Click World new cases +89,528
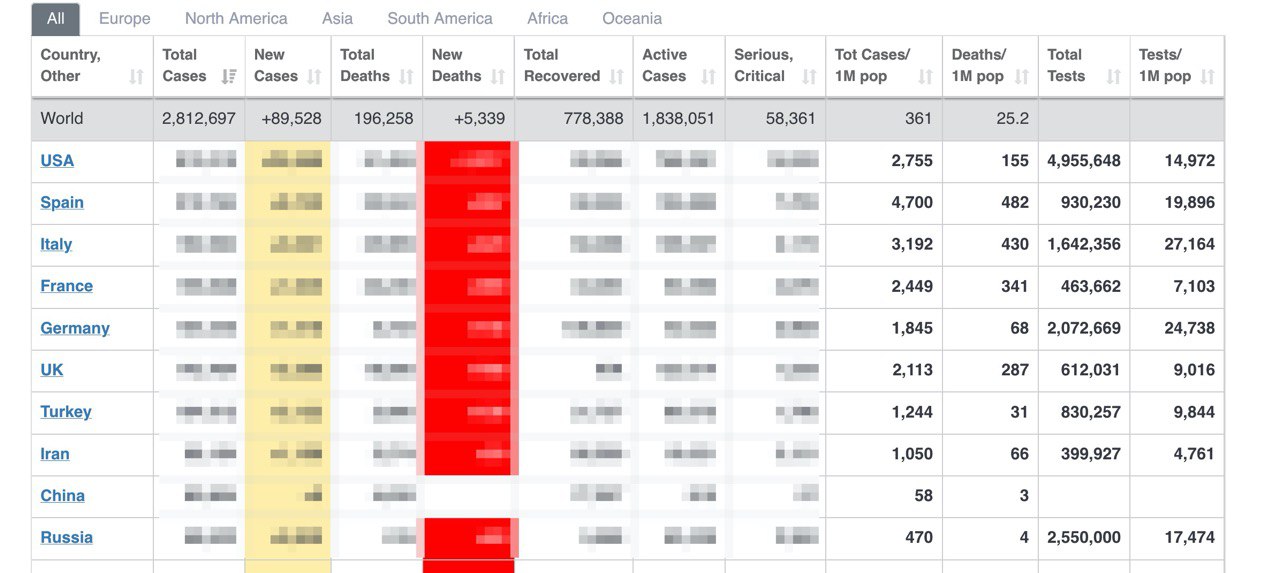 click(x=292, y=119)
